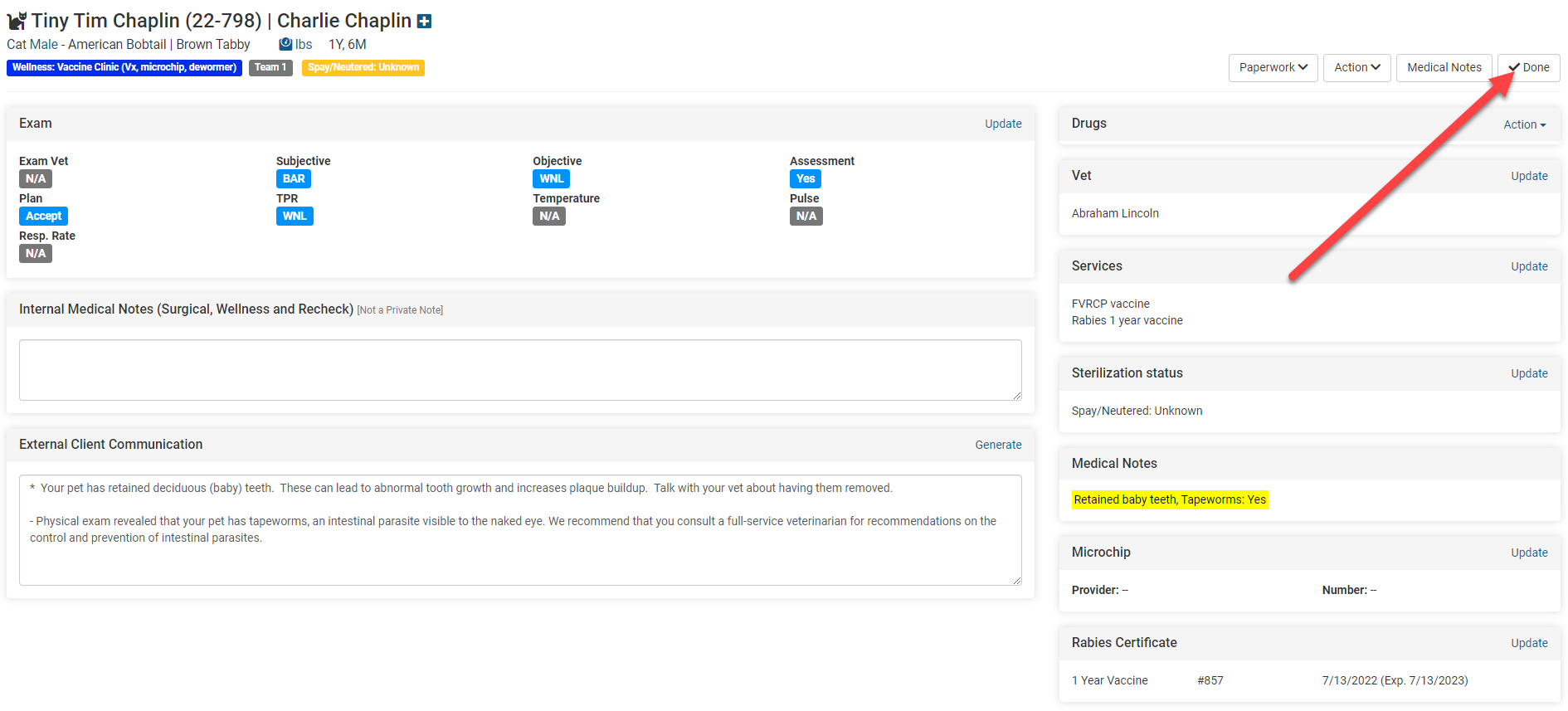Open the Drugs panel Action menu

click(1524, 124)
